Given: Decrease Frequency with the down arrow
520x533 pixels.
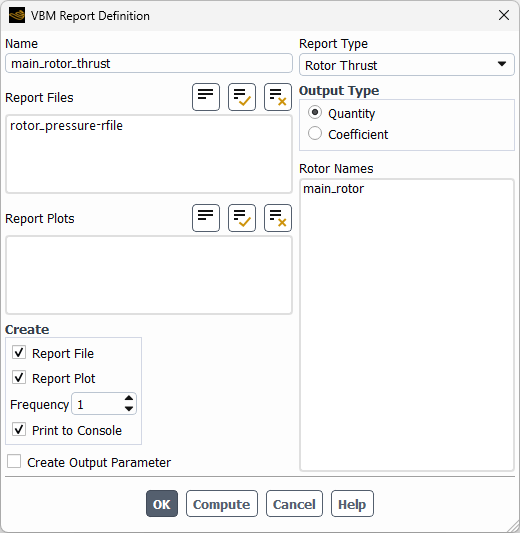Looking at the screenshot, I should pos(129,409).
